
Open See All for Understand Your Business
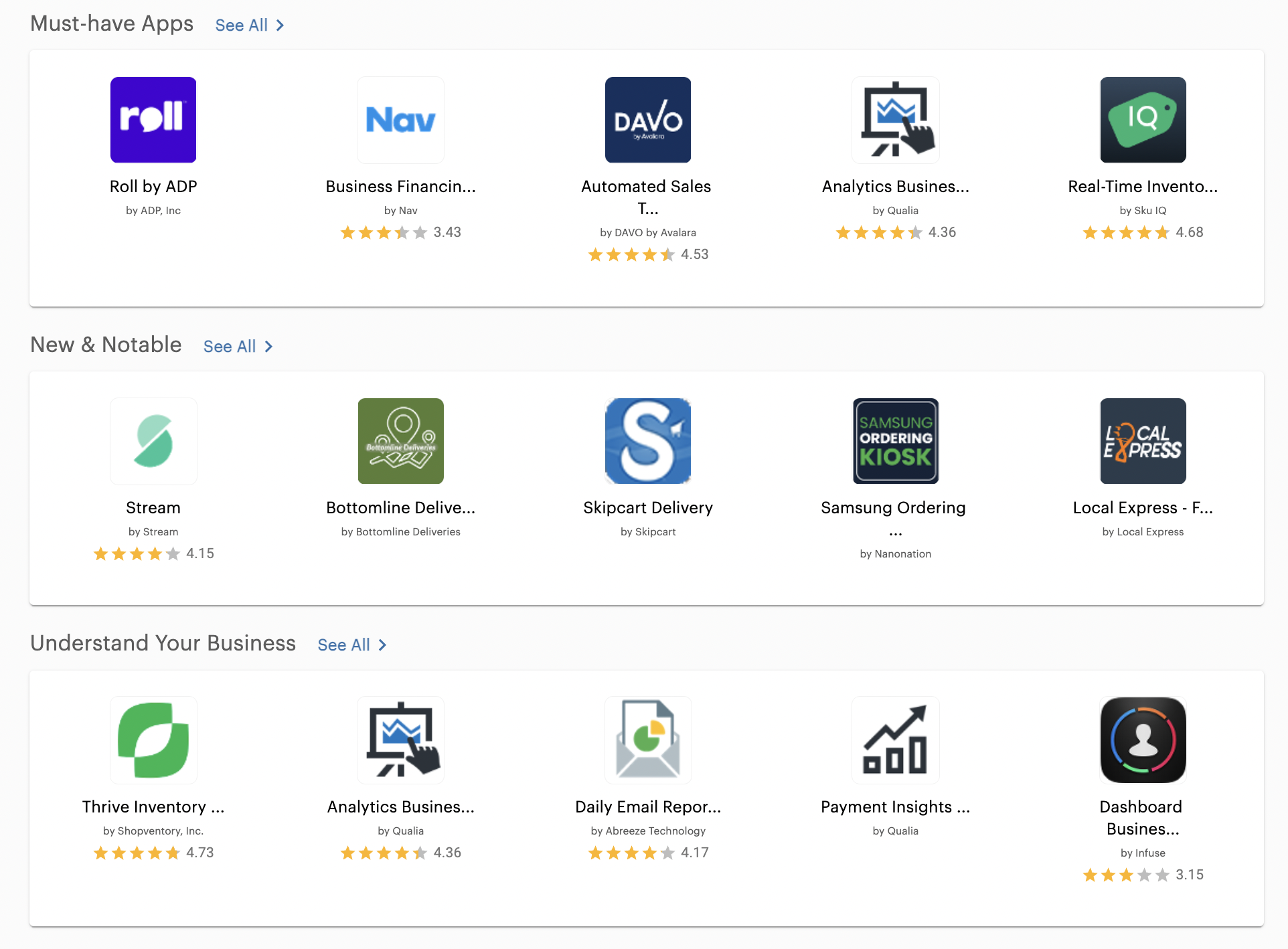pyautogui.click(x=351, y=645)
